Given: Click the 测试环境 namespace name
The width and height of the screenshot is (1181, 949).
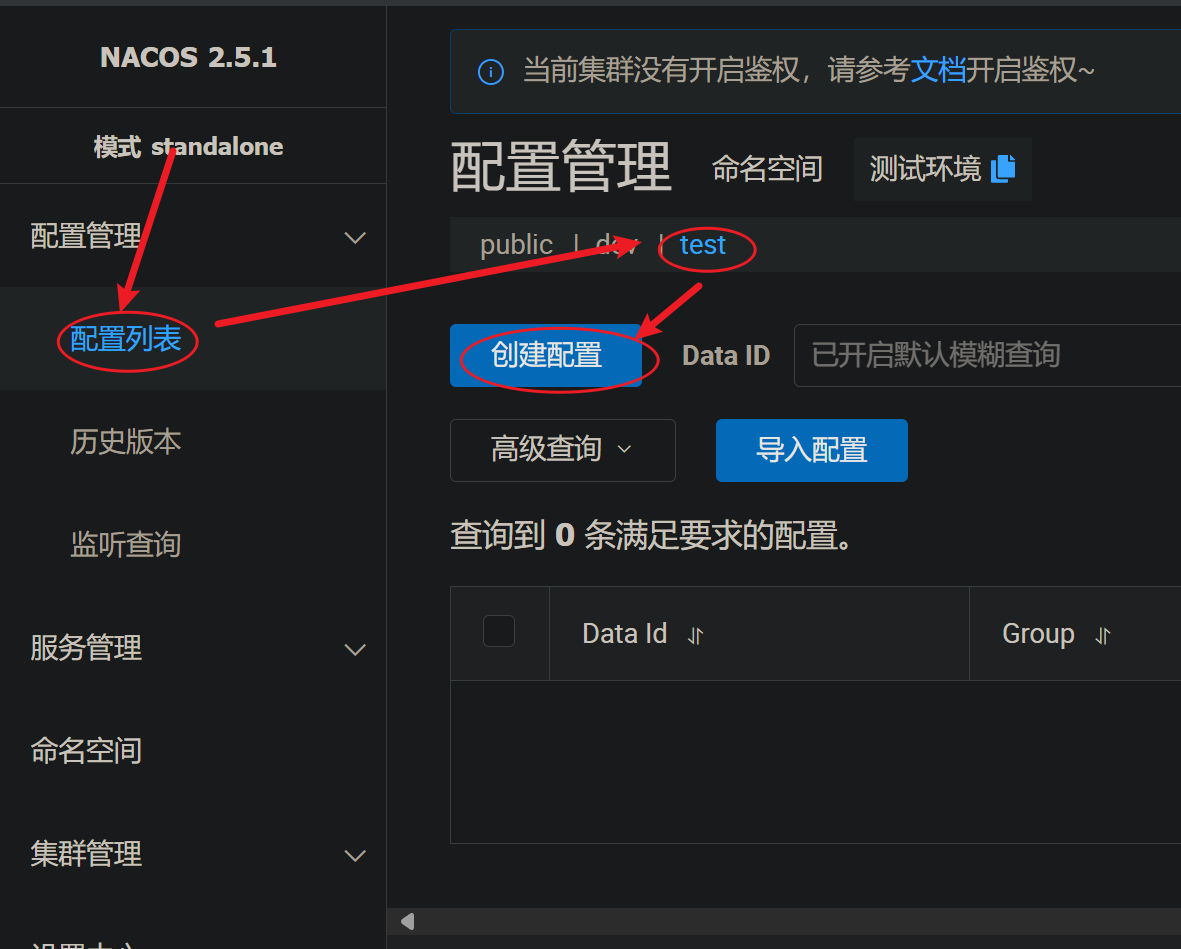Looking at the screenshot, I should point(925,169).
